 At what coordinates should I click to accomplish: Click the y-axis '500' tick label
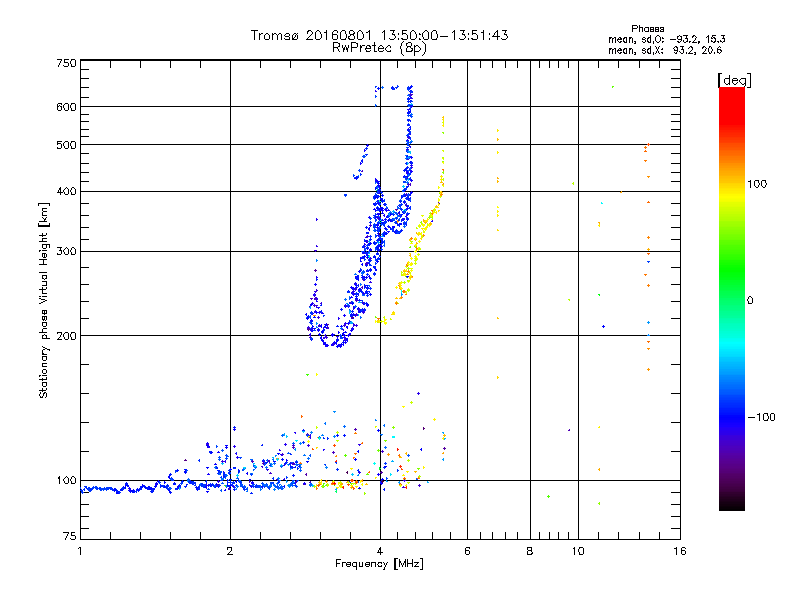coord(66,145)
